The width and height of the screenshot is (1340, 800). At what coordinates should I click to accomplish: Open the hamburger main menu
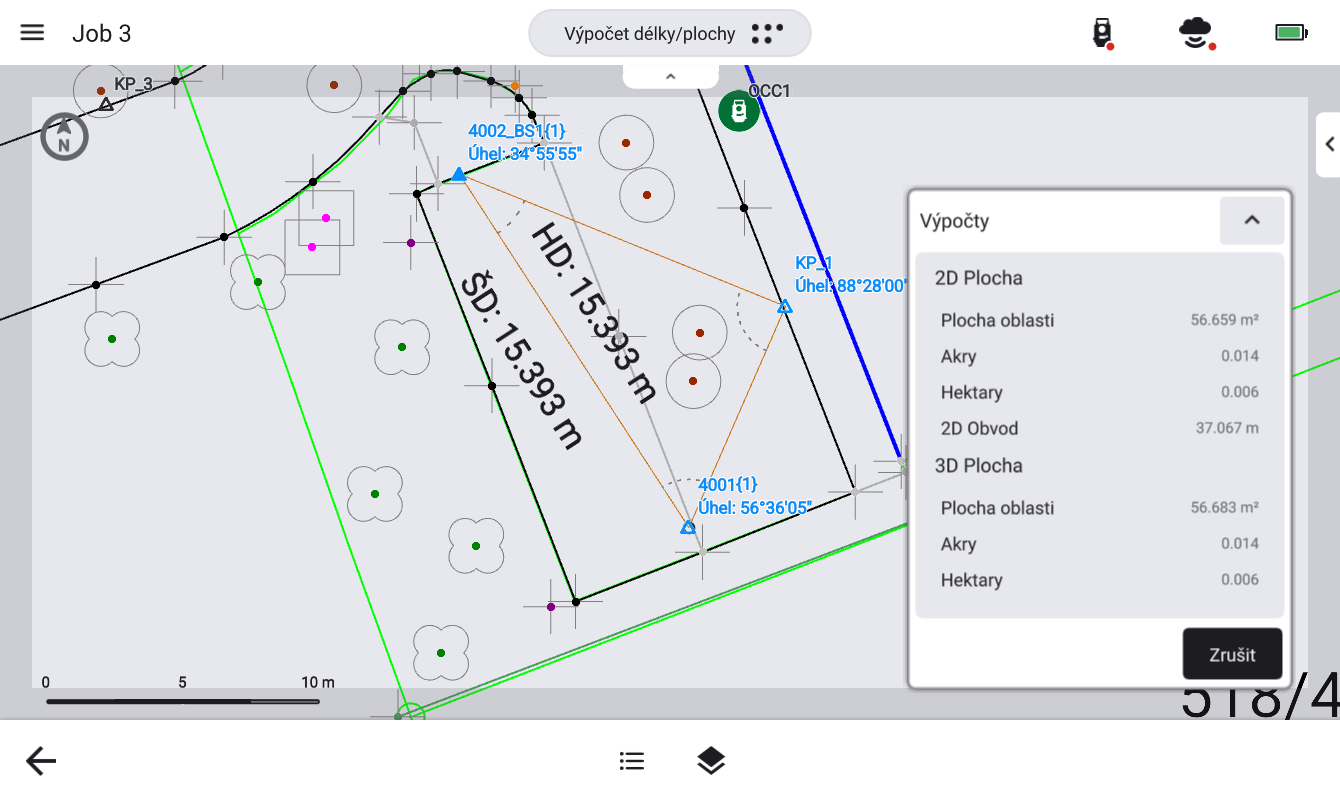point(32,33)
